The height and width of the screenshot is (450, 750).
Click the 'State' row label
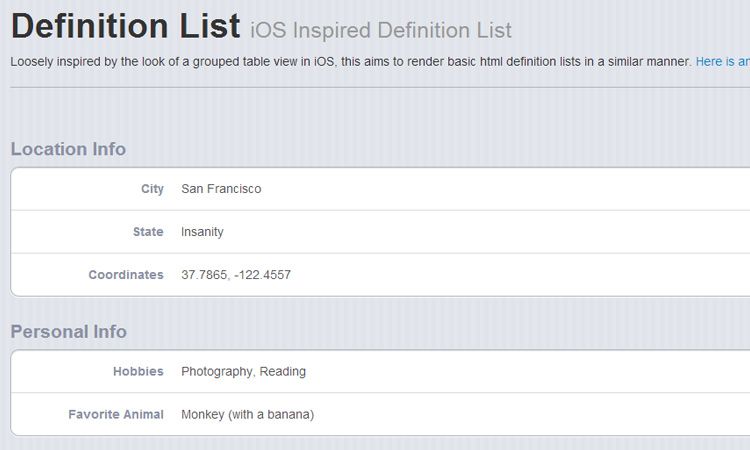pyautogui.click(x=148, y=232)
